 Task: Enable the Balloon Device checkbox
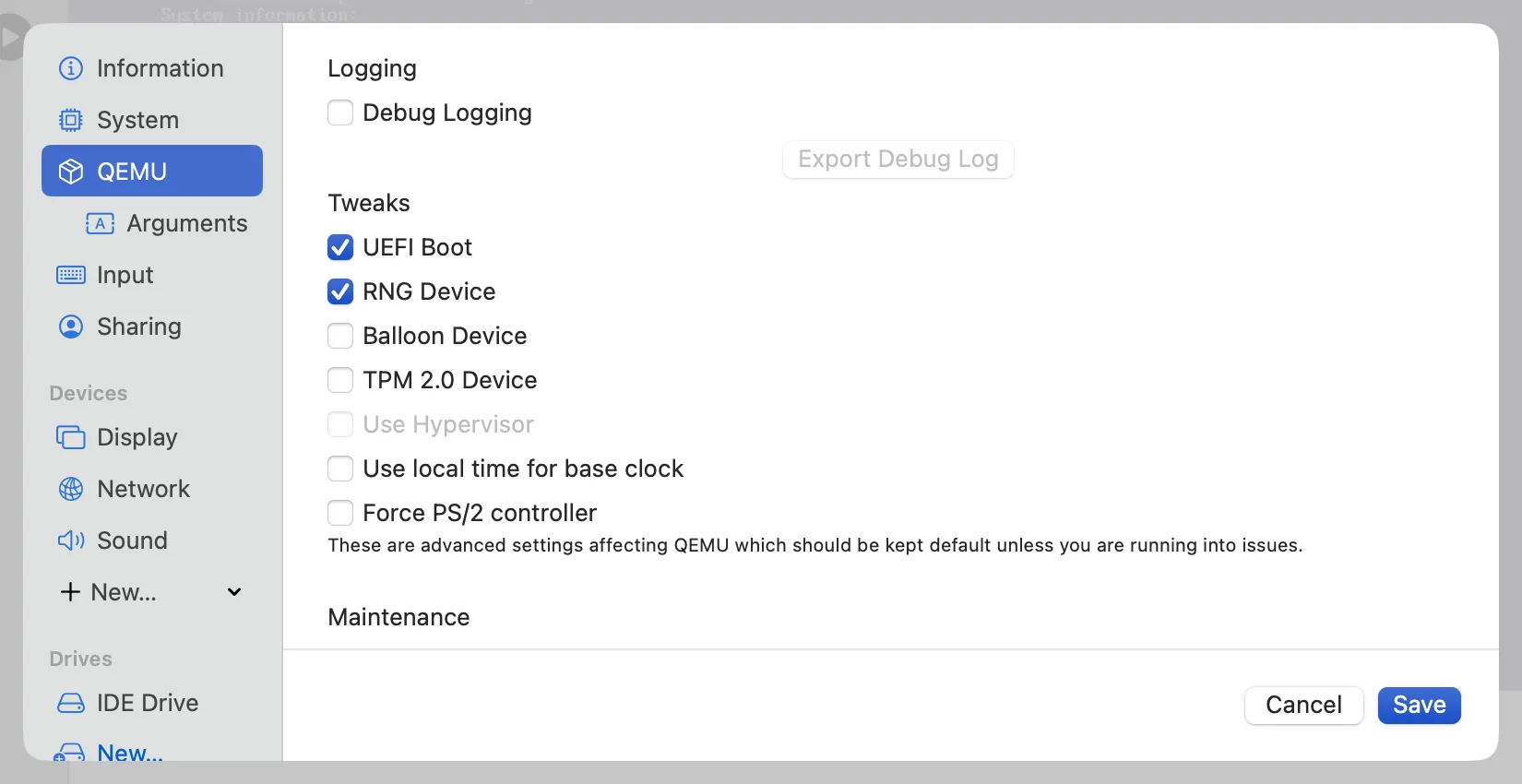[340, 336]
